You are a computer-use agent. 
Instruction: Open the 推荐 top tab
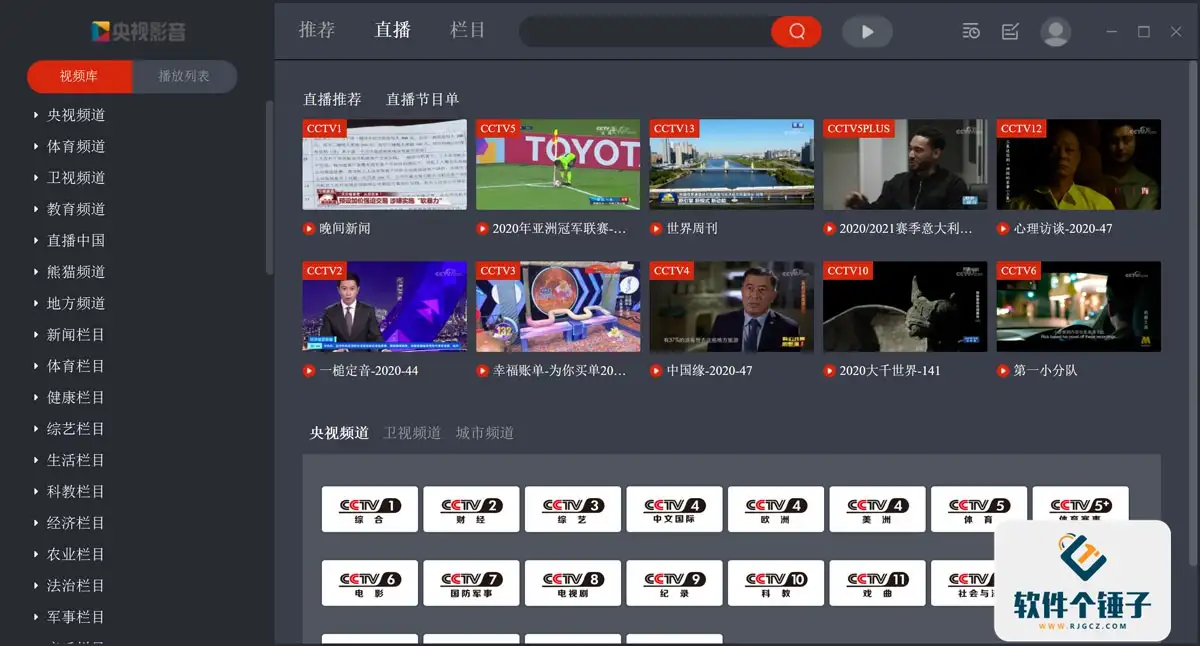pos(317,30)
